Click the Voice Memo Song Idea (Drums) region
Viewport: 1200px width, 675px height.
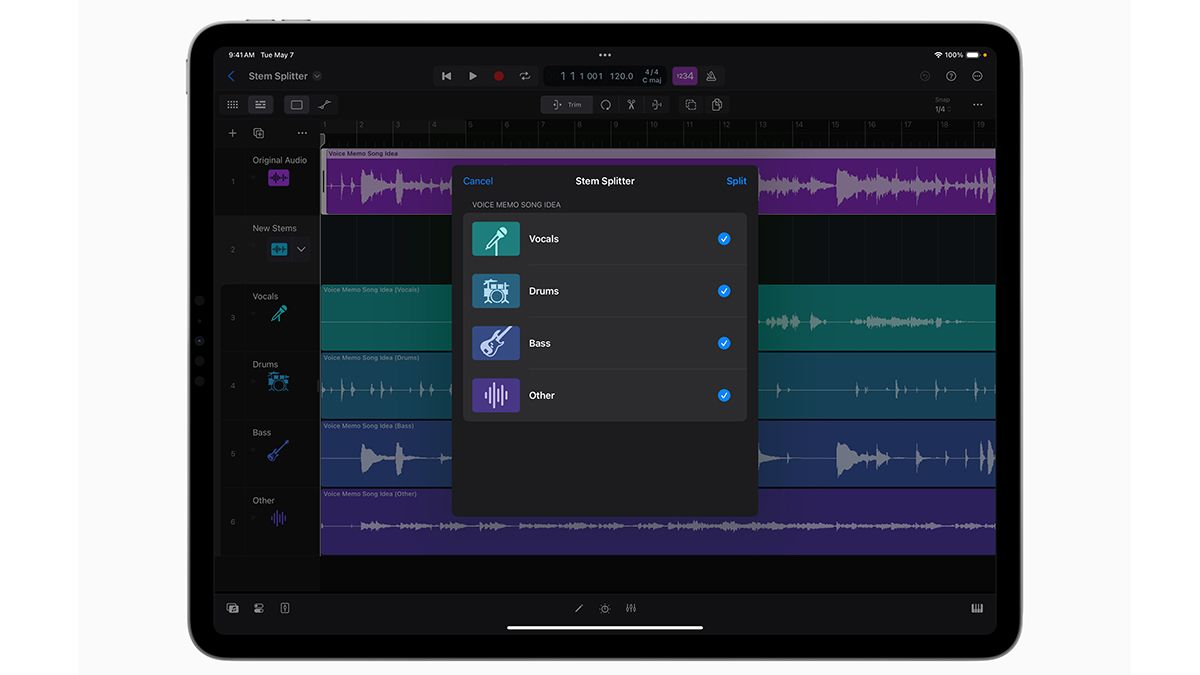(386, 386)
